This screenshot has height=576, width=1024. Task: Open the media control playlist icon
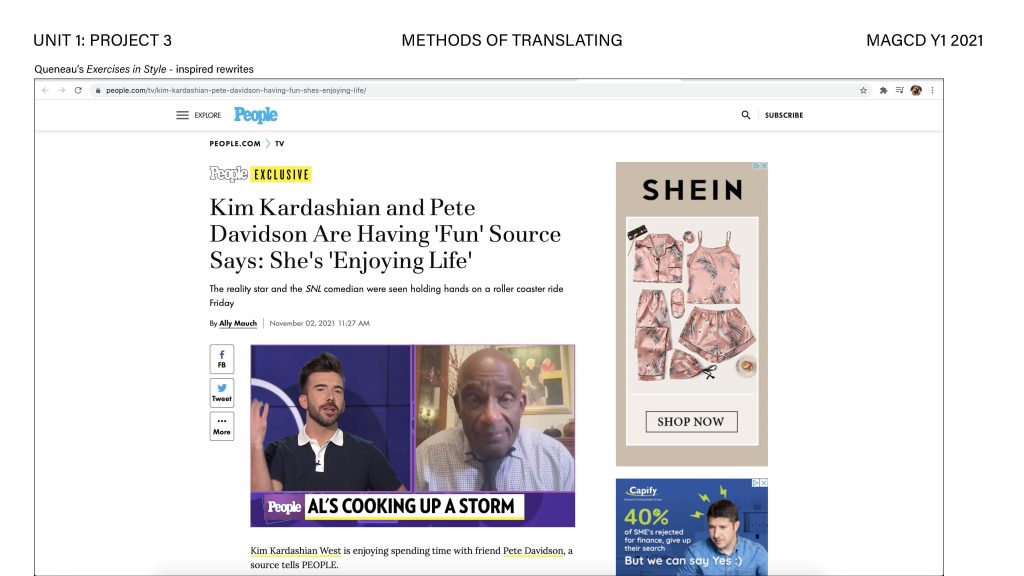899,90
